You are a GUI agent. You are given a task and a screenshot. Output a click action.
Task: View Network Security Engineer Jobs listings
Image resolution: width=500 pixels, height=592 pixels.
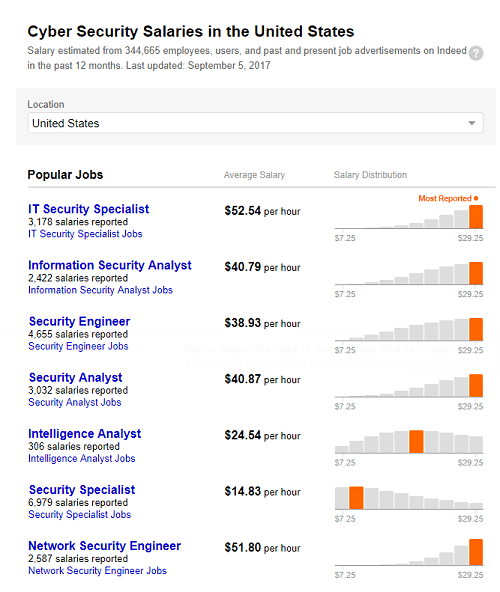[x=97, y=571]
